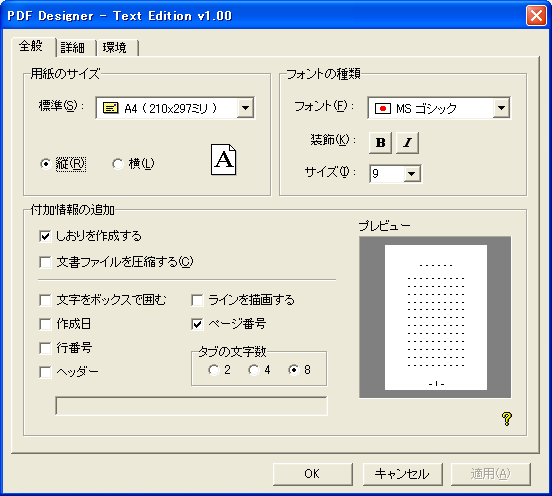Click the フォントの種類 group label
This screenshot has width=552, height=496.
click(x=323, y=74)
